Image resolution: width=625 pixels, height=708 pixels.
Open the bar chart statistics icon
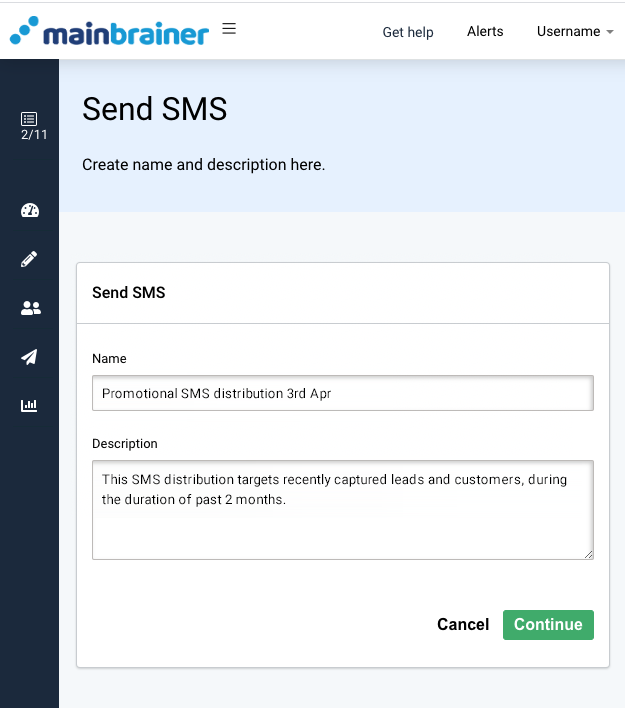pos(30,406)
